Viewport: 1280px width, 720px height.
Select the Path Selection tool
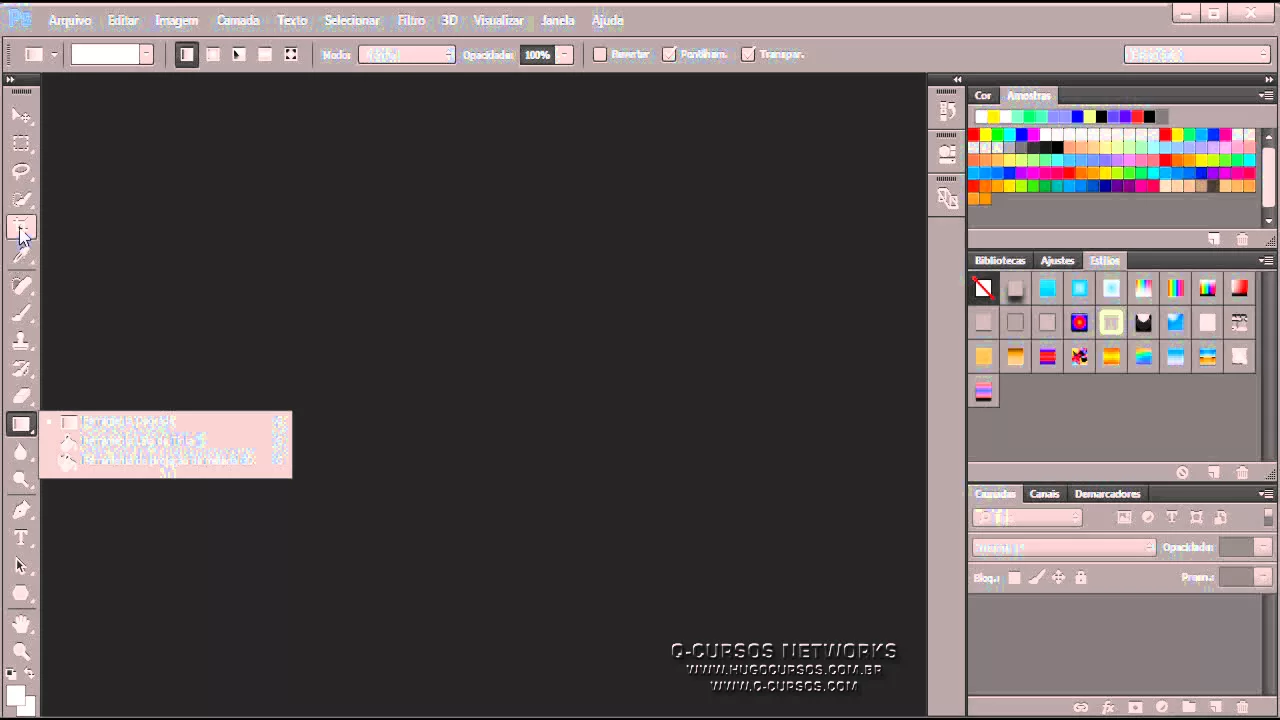21,566
